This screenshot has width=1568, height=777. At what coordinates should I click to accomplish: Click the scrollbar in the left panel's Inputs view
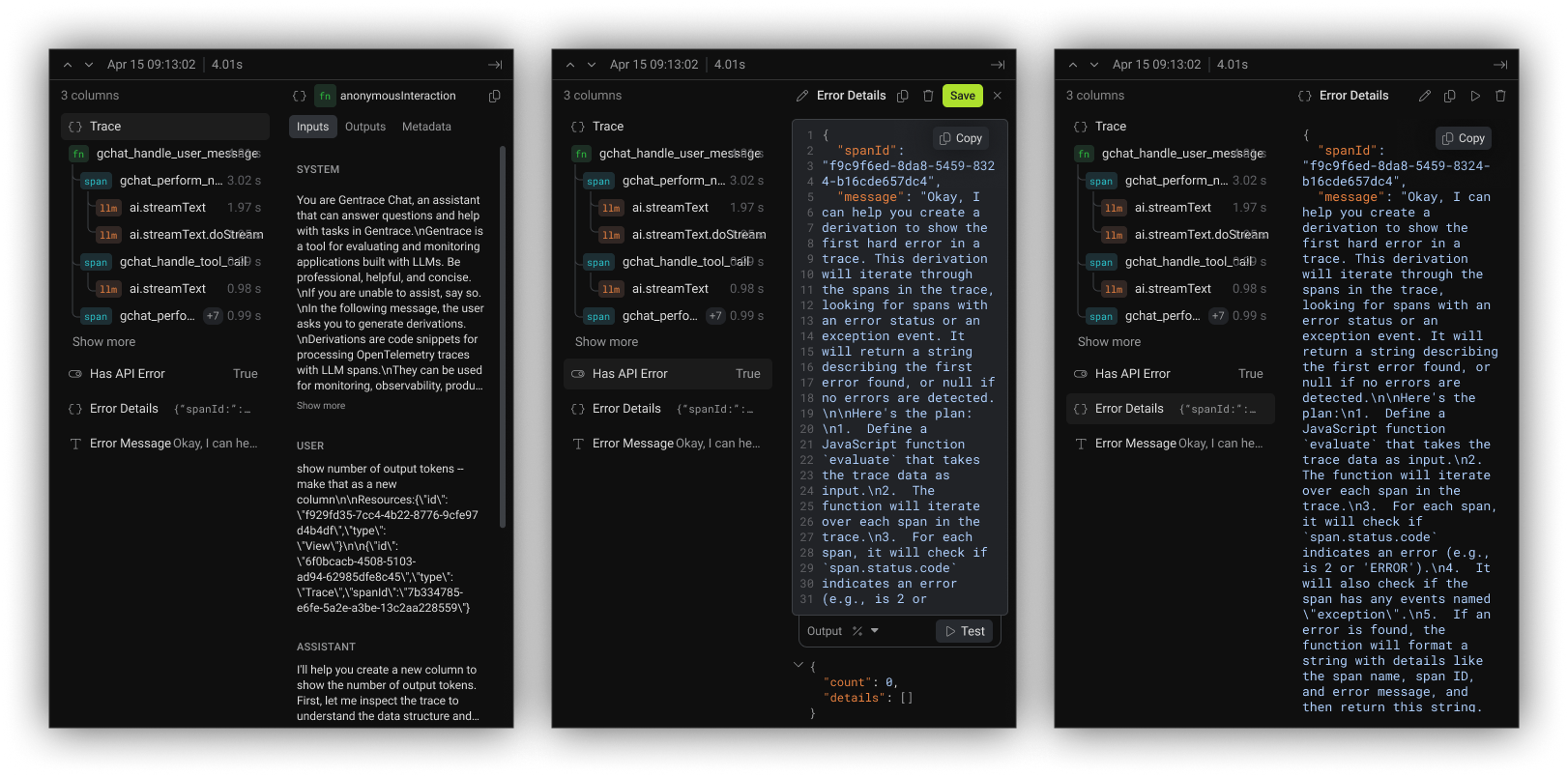[502, 338]
